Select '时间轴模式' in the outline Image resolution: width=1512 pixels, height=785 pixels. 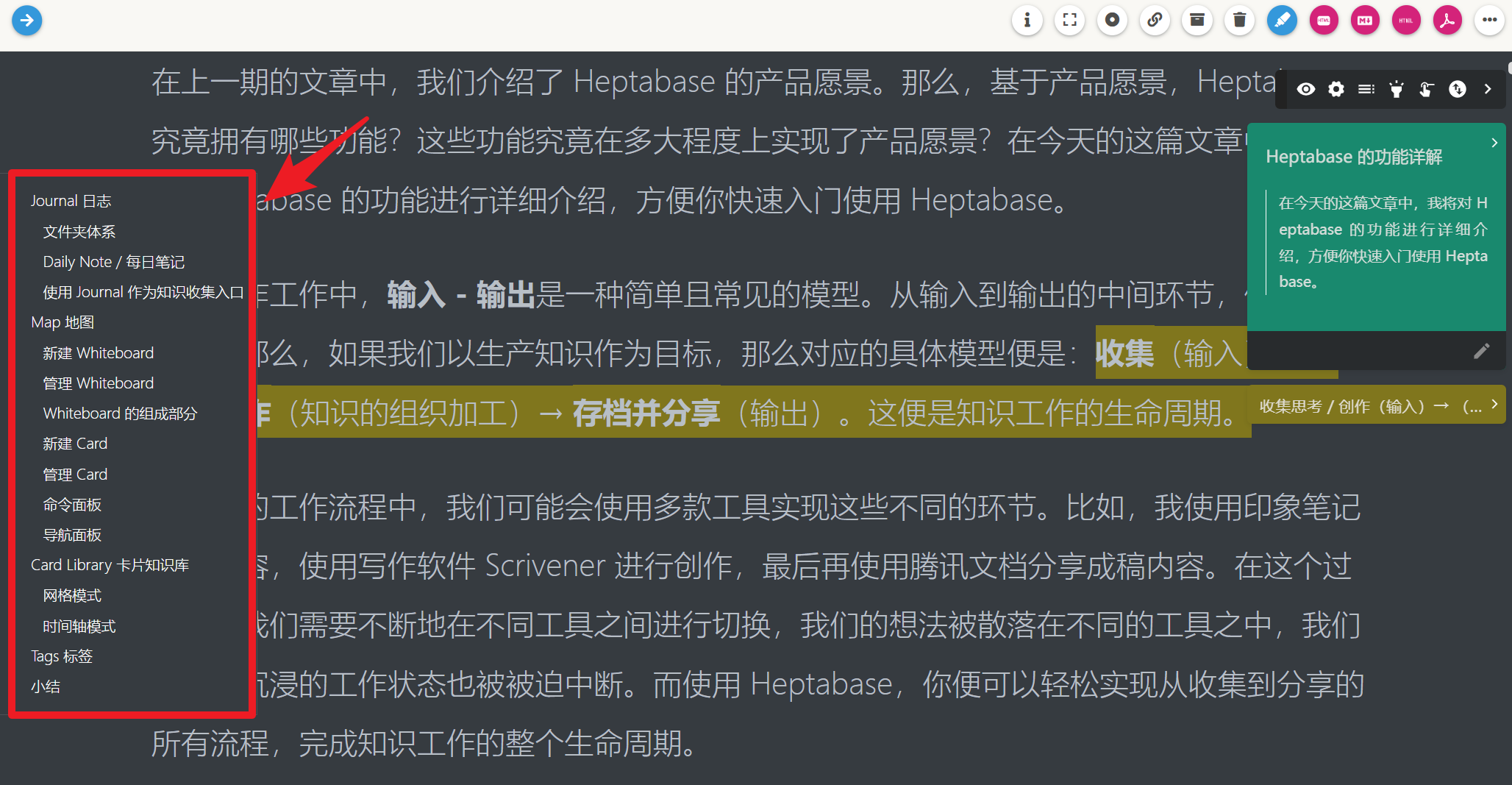pyautogui.click(x=79, y=626)
